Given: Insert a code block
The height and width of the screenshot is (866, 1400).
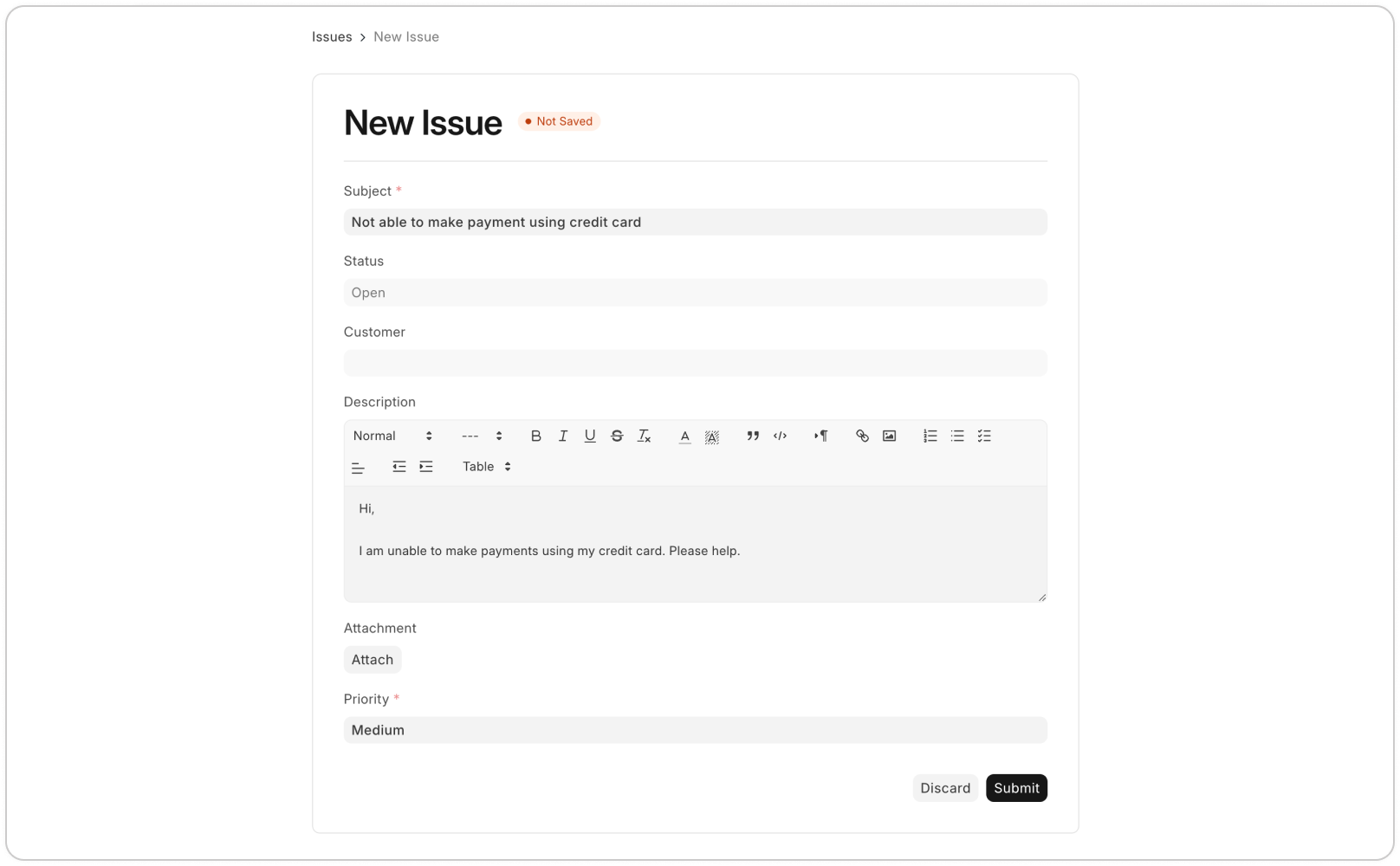Looking at the screenshot, I should click(780, 436).
